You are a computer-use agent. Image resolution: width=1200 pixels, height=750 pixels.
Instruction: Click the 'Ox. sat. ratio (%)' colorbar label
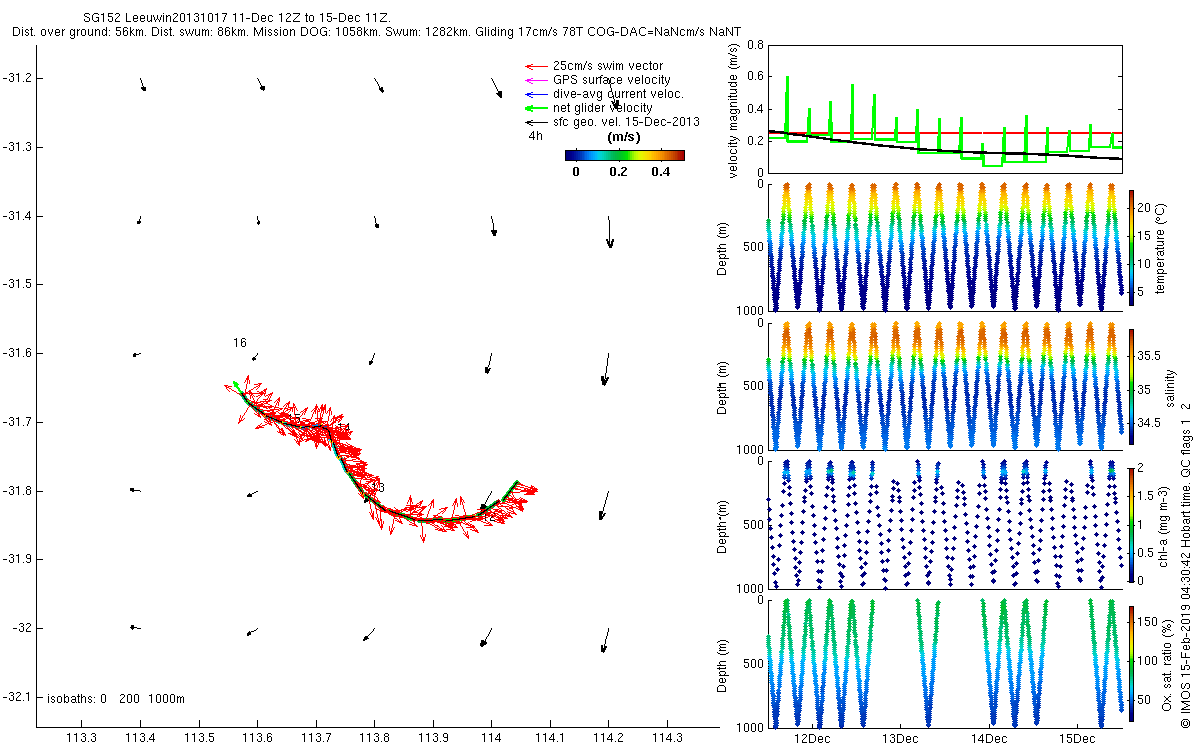1168,663
